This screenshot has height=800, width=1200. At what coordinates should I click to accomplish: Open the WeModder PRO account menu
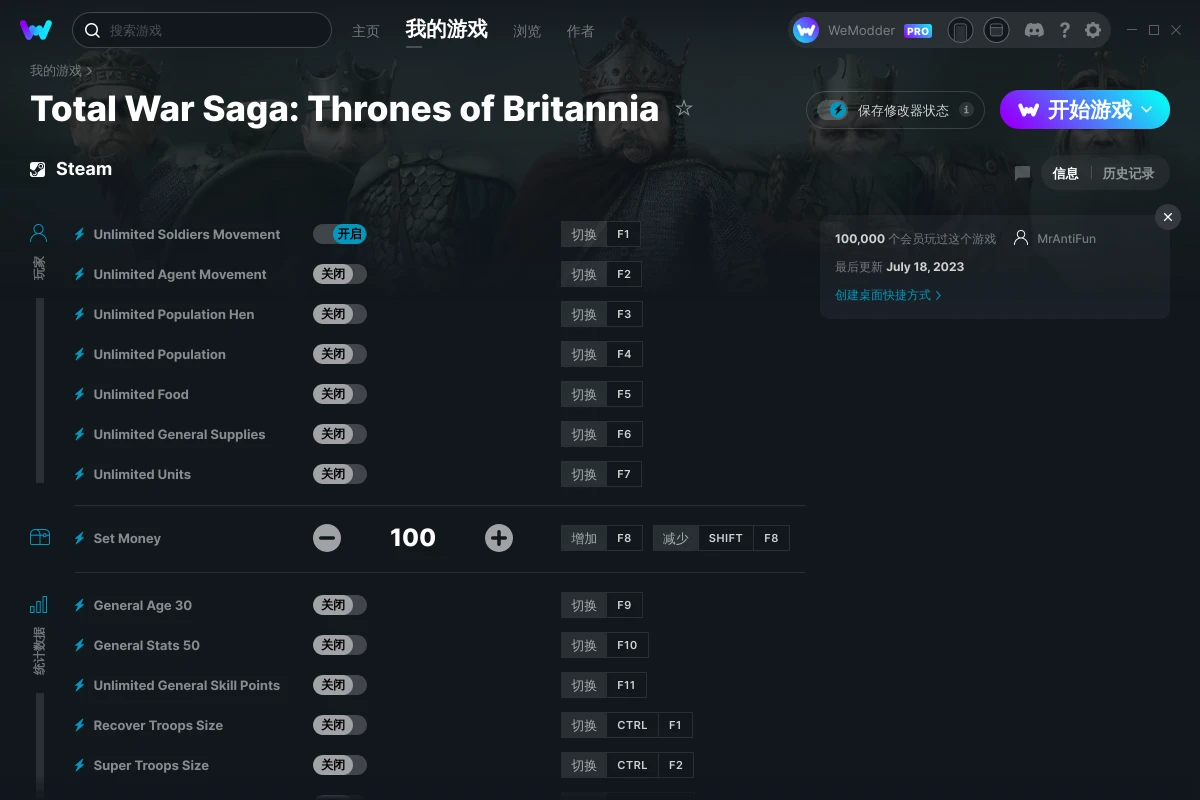(863, 30)
